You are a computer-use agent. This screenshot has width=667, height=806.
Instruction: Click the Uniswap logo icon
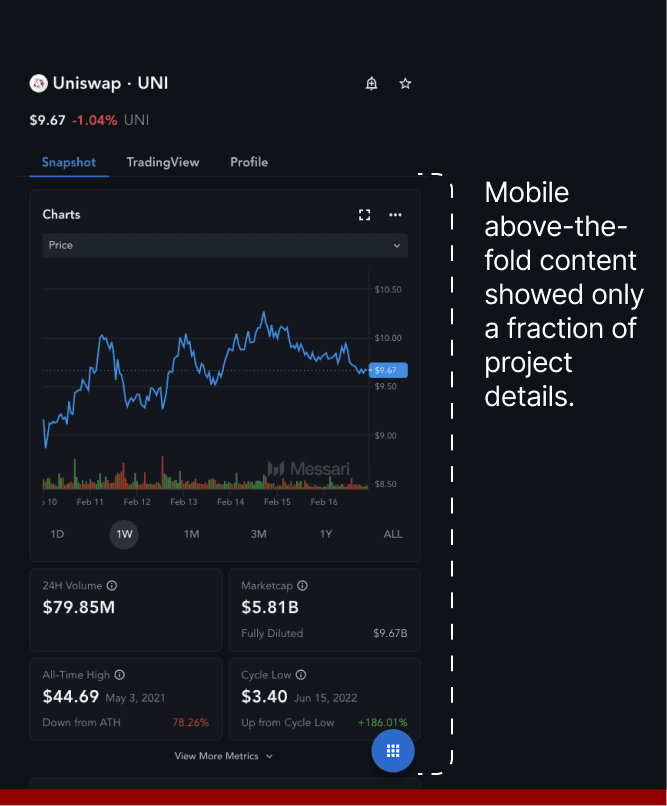(38, 83)
